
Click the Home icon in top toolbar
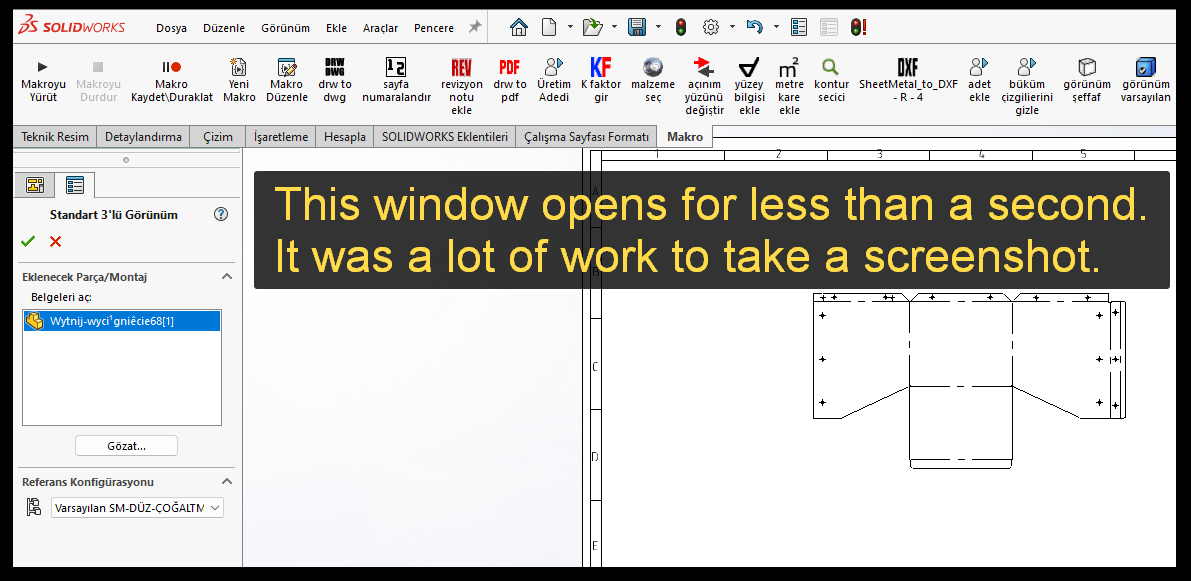point(518,27)
